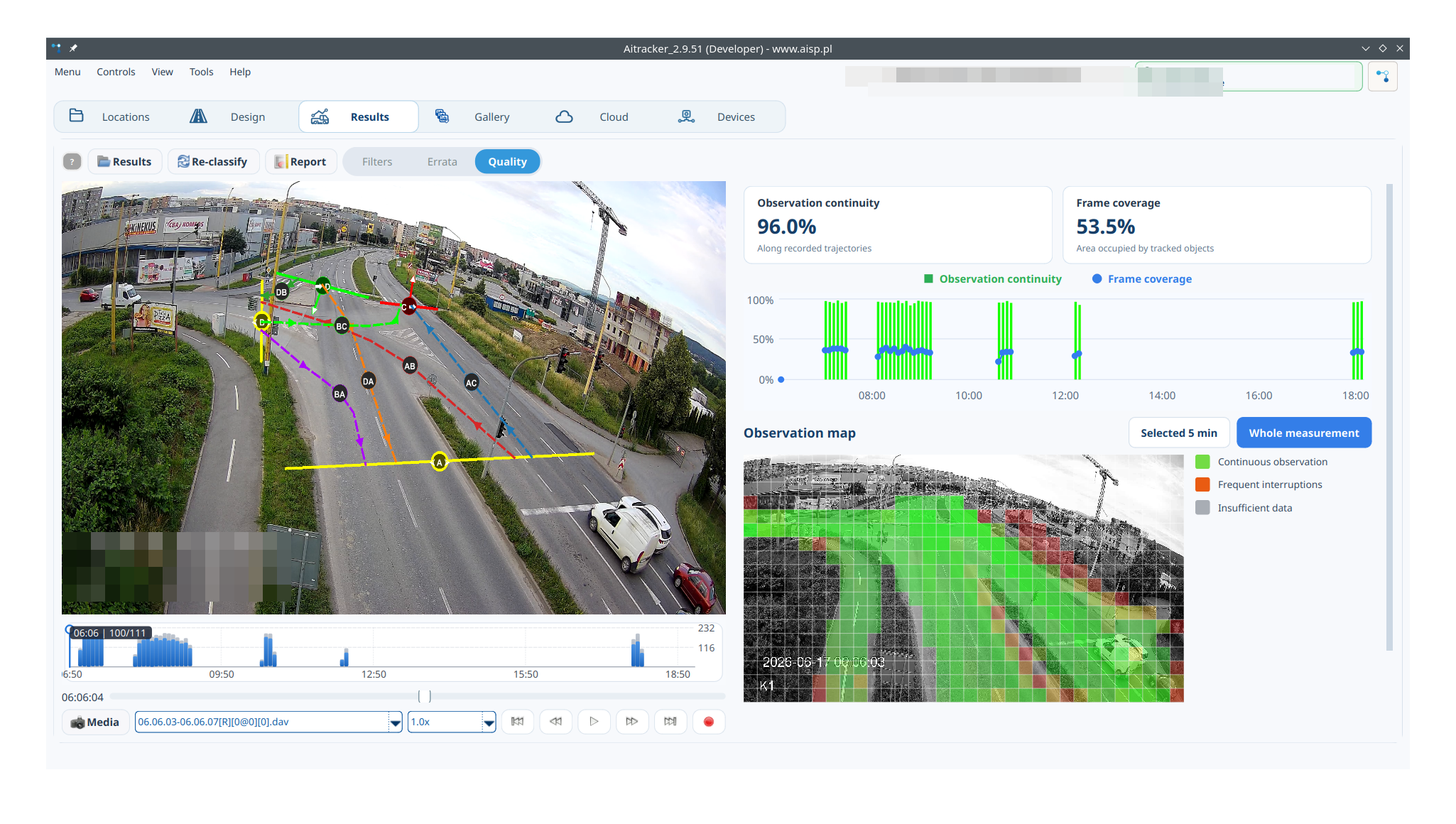Click the yellow gate A marker
Screen dimensions: 1456x824
tap(440, 462)
